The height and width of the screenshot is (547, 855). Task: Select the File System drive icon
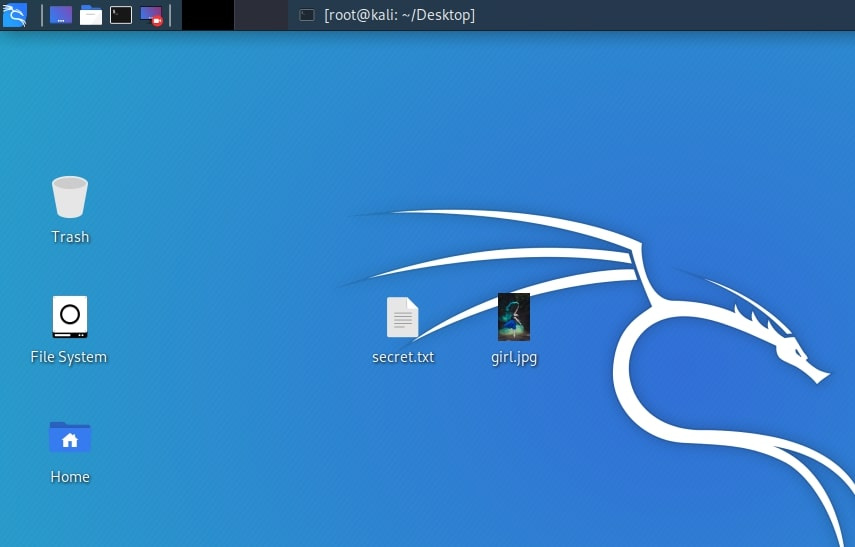tap(70, 316)
